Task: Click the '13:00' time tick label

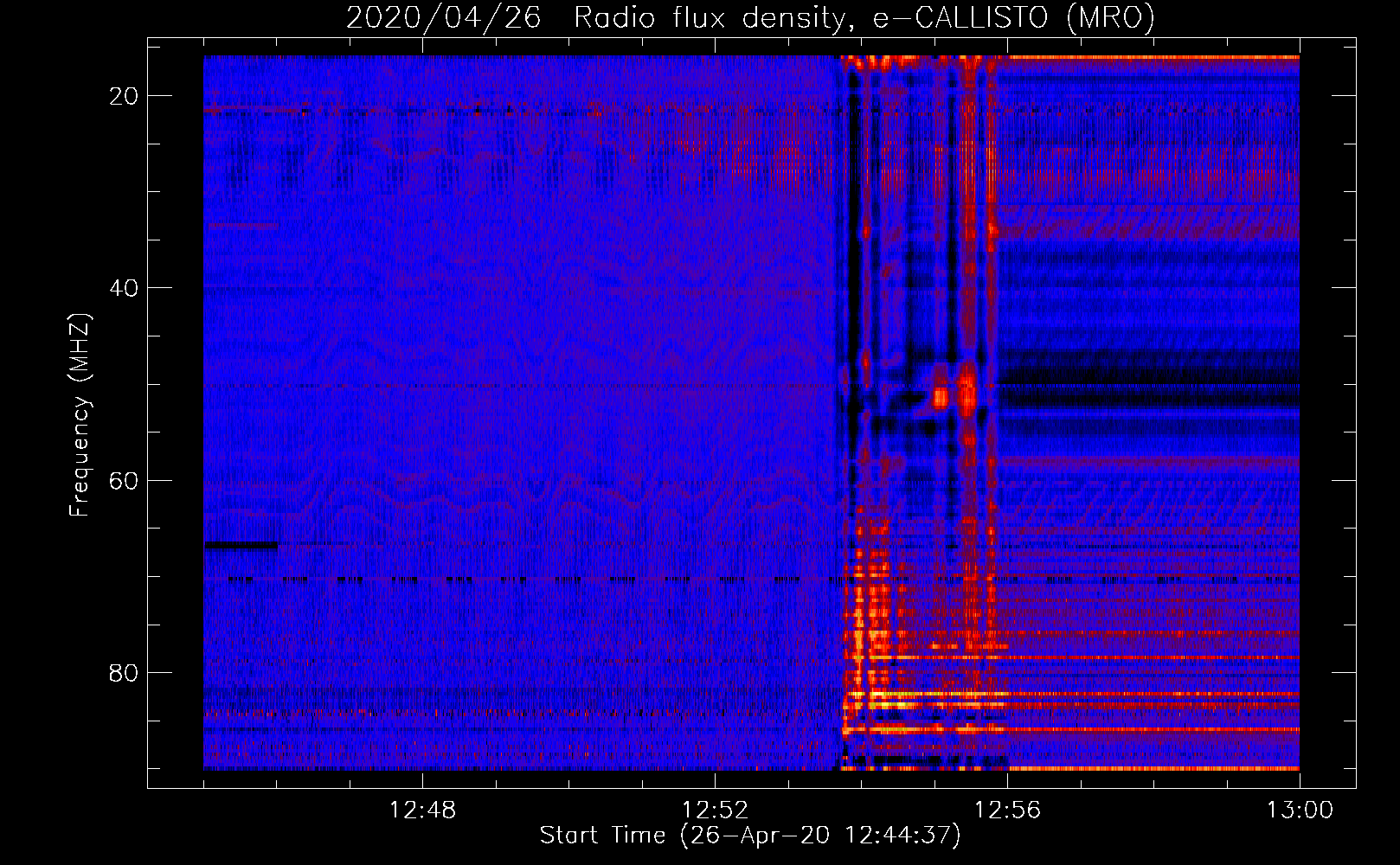Action: pos(1300,811)
